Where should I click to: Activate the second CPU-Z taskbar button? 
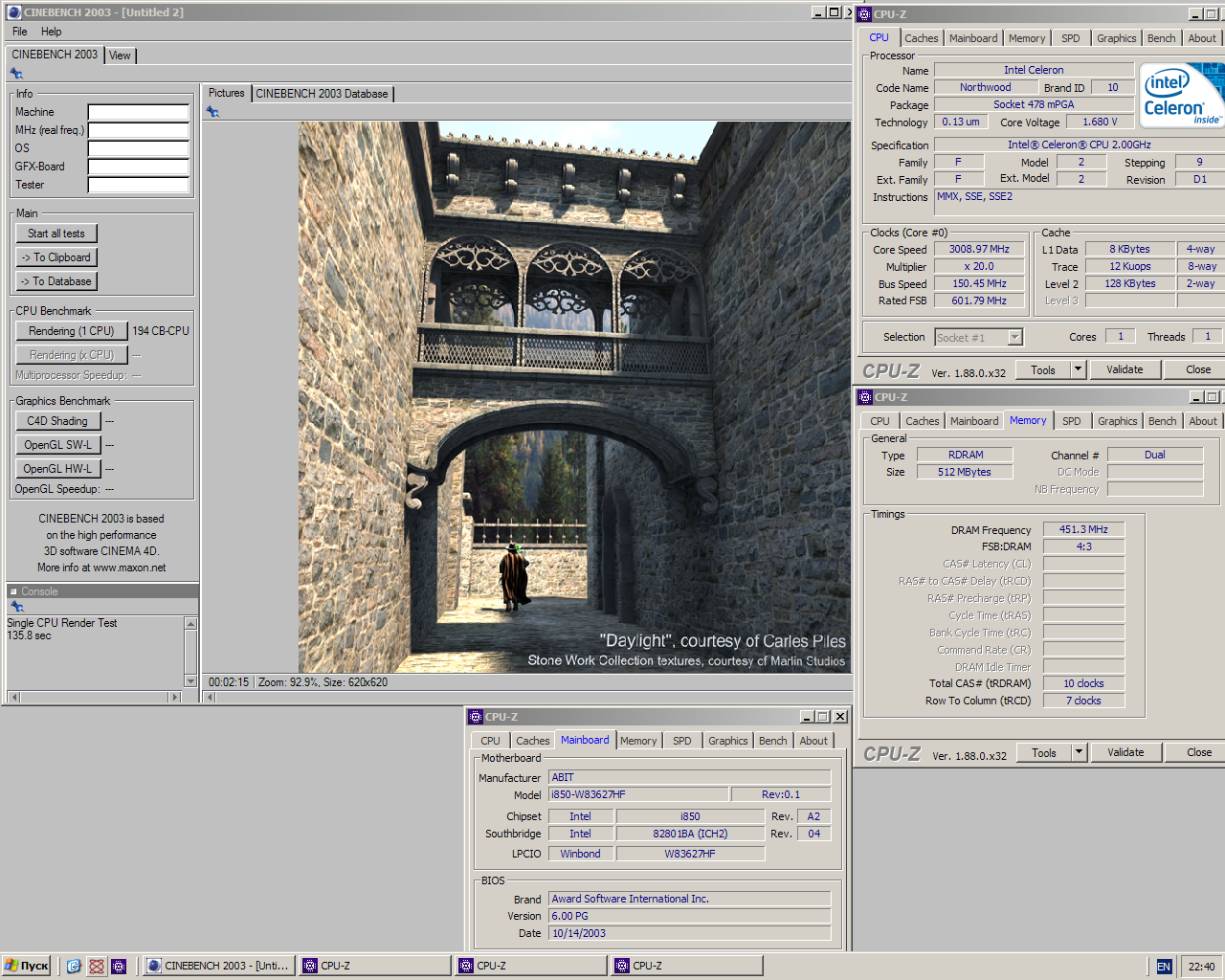(530, 966)
